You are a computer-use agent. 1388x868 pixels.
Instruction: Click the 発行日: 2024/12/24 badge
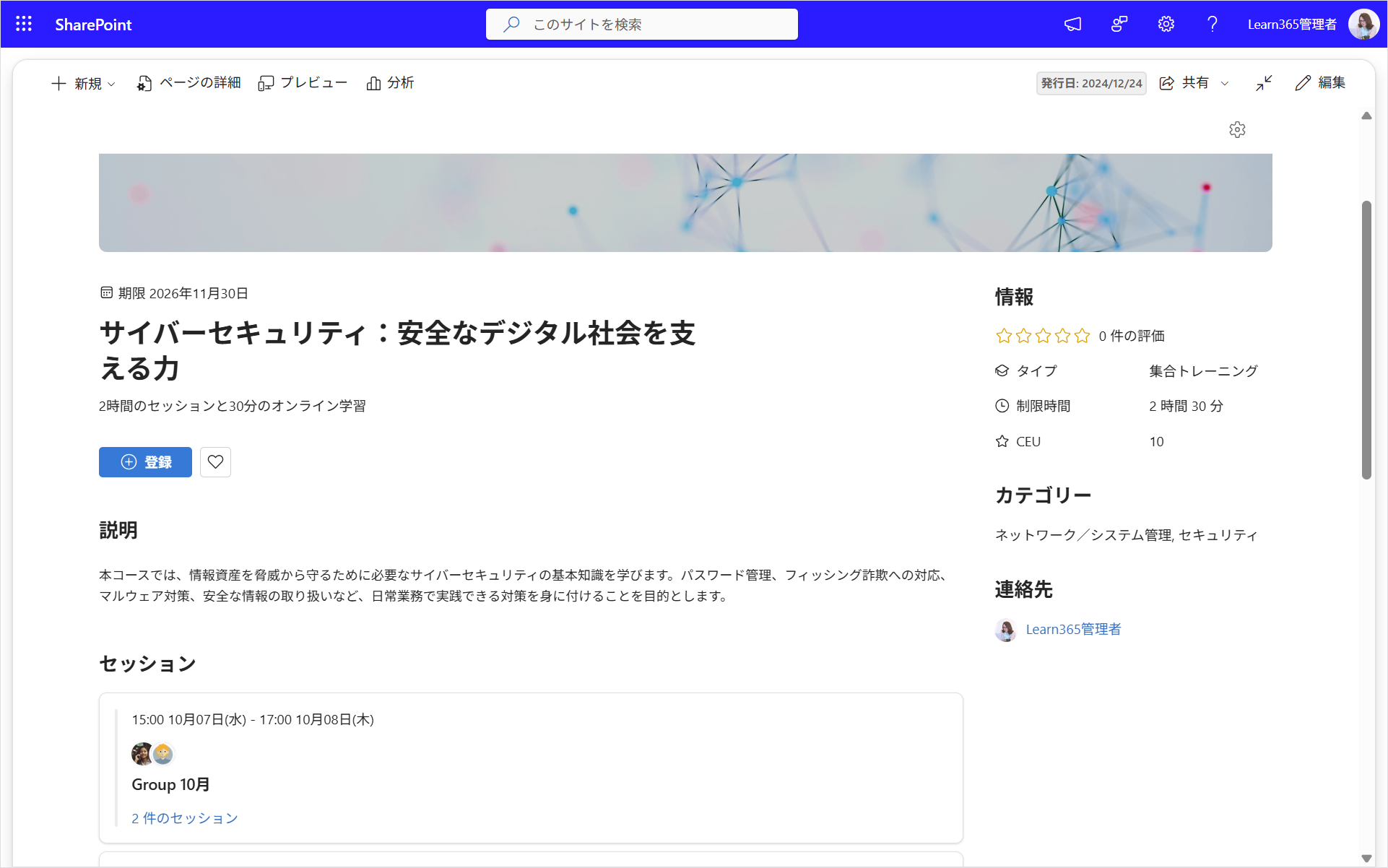1091,83
